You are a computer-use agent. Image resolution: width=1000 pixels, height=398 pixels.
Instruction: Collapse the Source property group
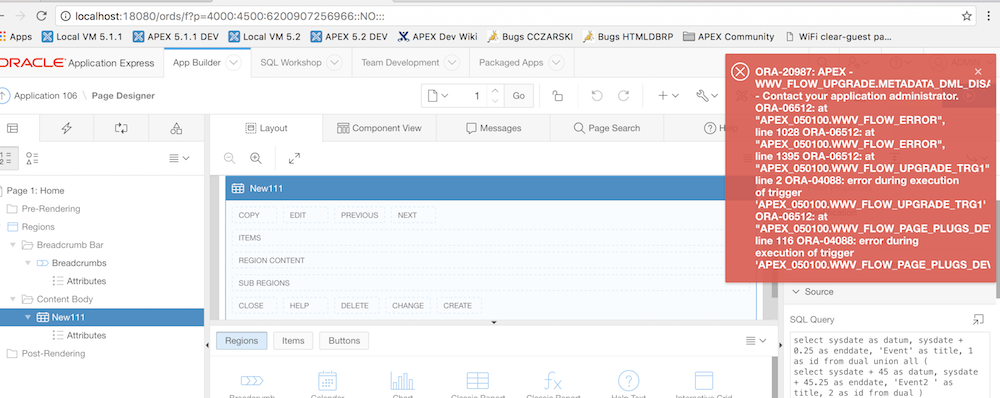point(795,291)
